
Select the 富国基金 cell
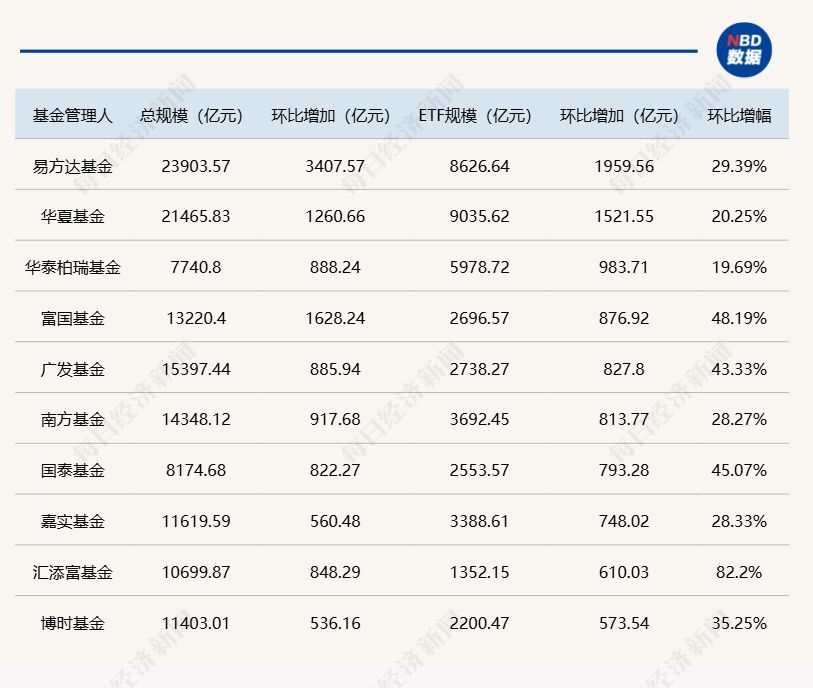click(72, 318)
